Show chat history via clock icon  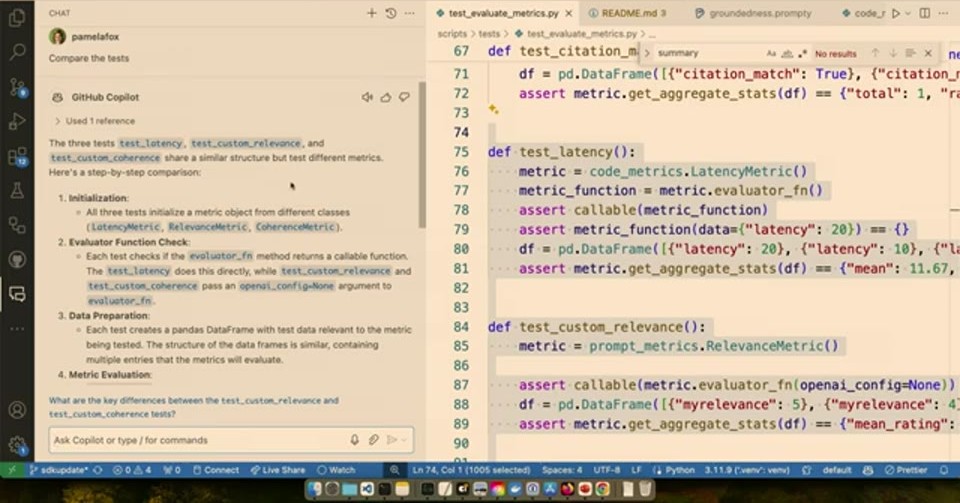click(391, 13)
